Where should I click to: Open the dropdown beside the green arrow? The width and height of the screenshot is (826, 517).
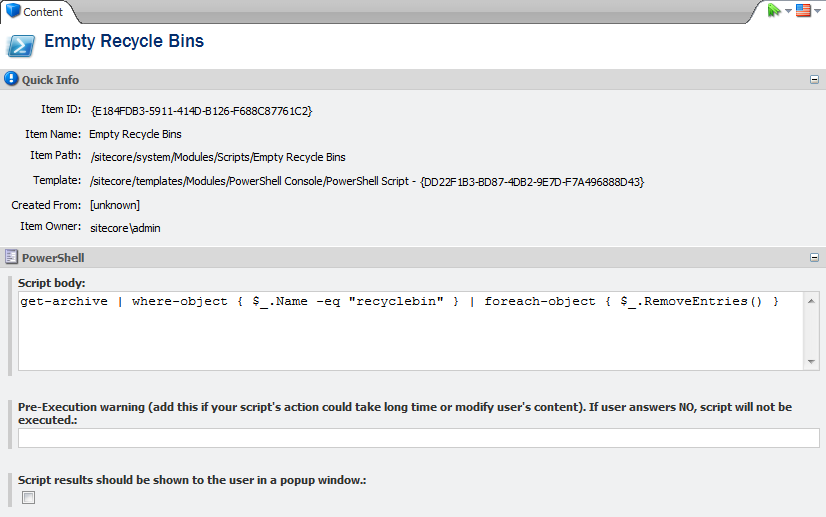(x=788, y=11)
